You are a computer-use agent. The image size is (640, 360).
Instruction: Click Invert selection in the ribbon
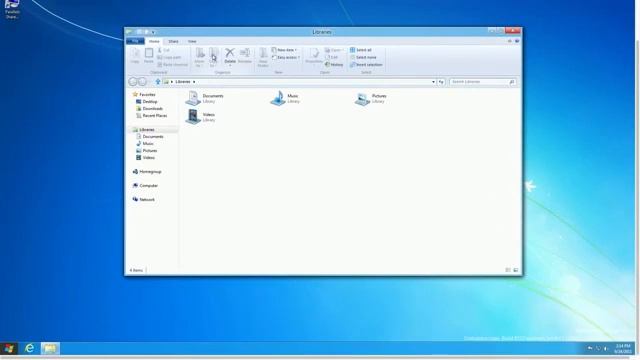click(x=366, y=65)
